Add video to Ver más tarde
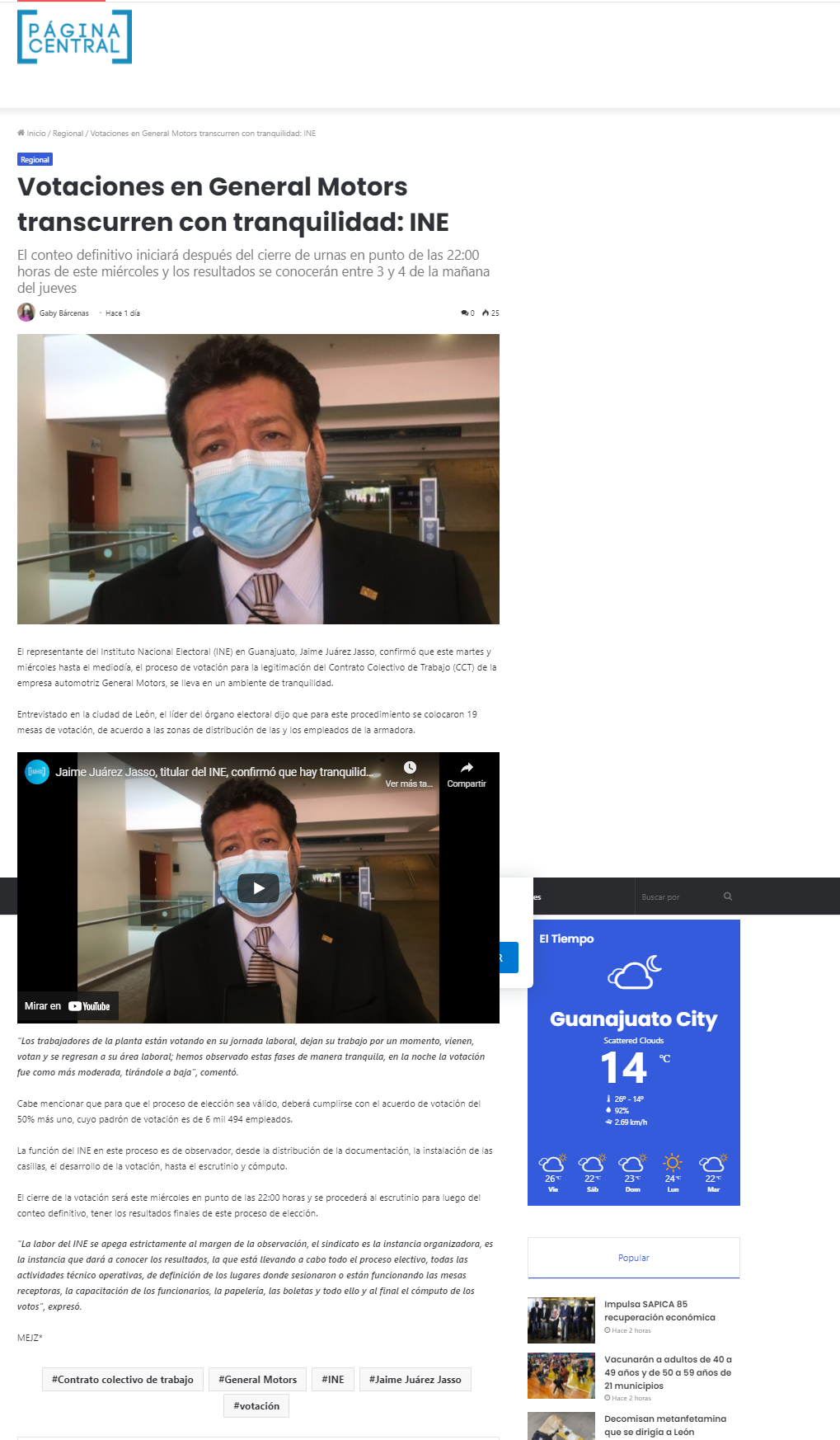Viewport: 840px width, 1440px height. [409, 774]
